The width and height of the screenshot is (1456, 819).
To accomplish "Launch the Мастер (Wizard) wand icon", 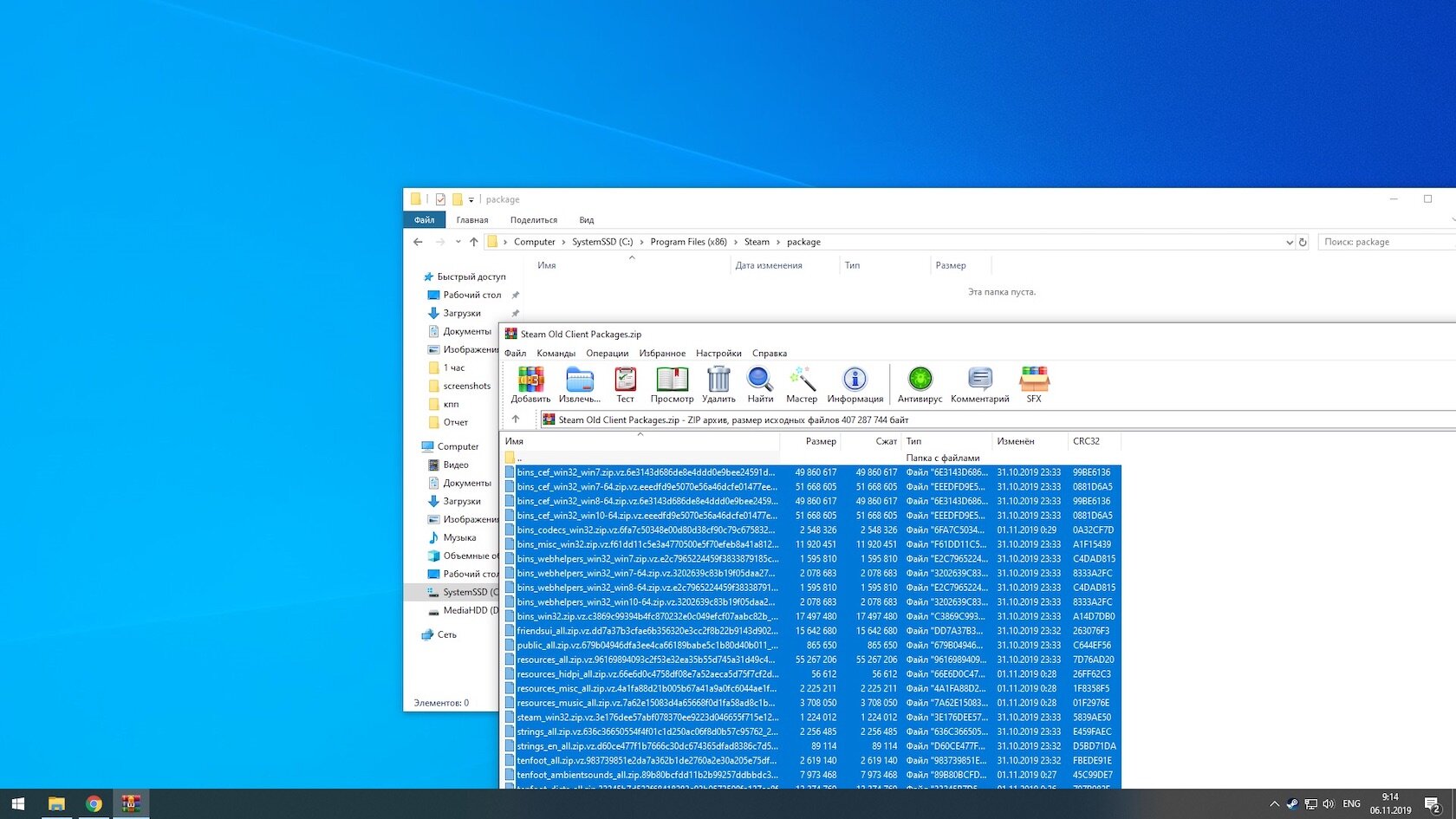I will [802, 384].
